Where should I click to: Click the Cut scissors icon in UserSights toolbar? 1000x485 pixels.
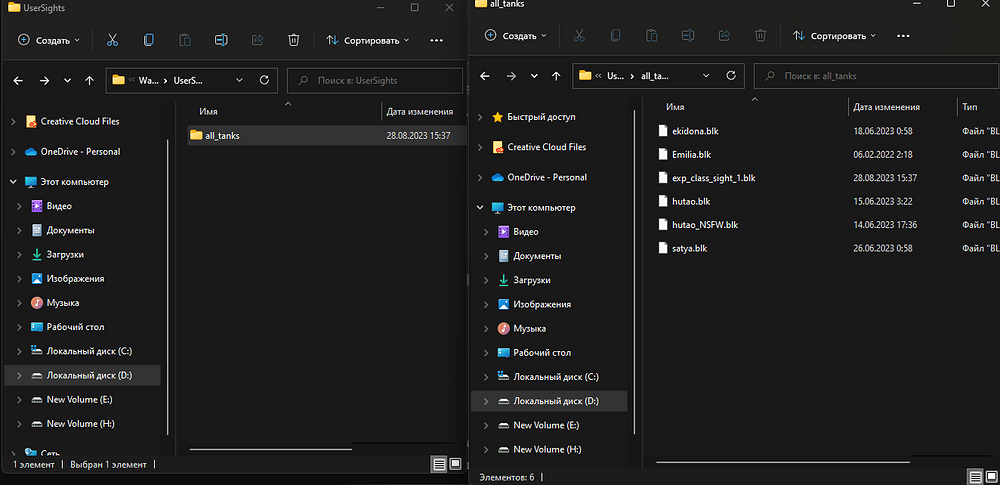[x=112, y=40]
